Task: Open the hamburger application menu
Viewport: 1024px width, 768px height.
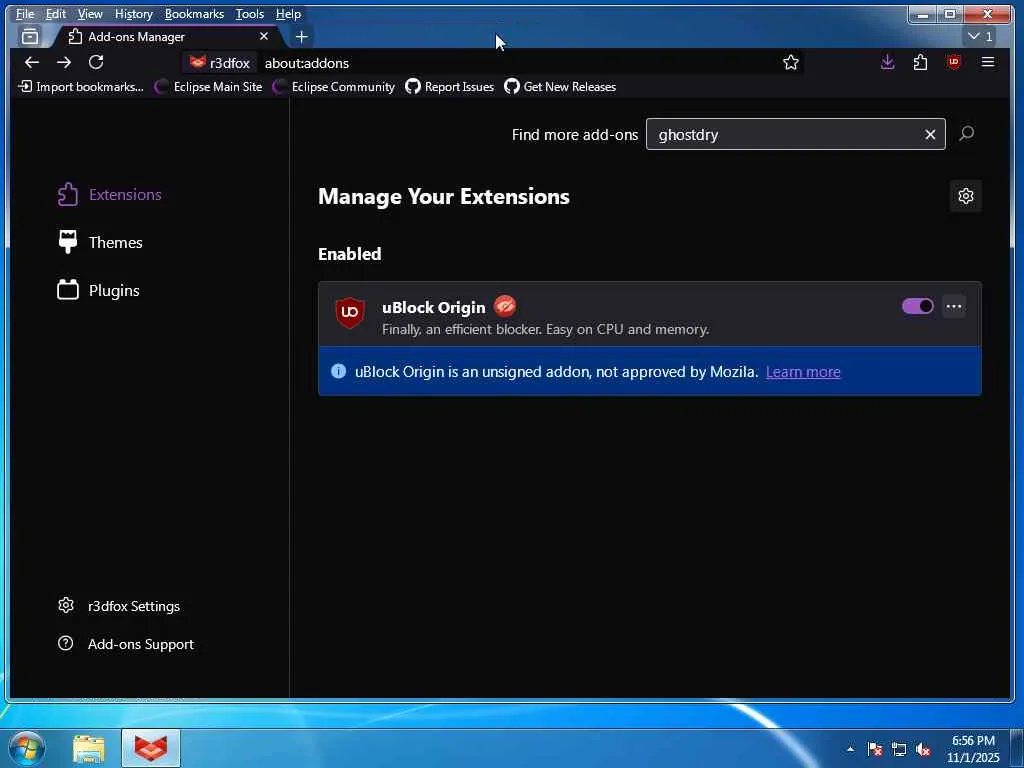Action: [988, 63]
